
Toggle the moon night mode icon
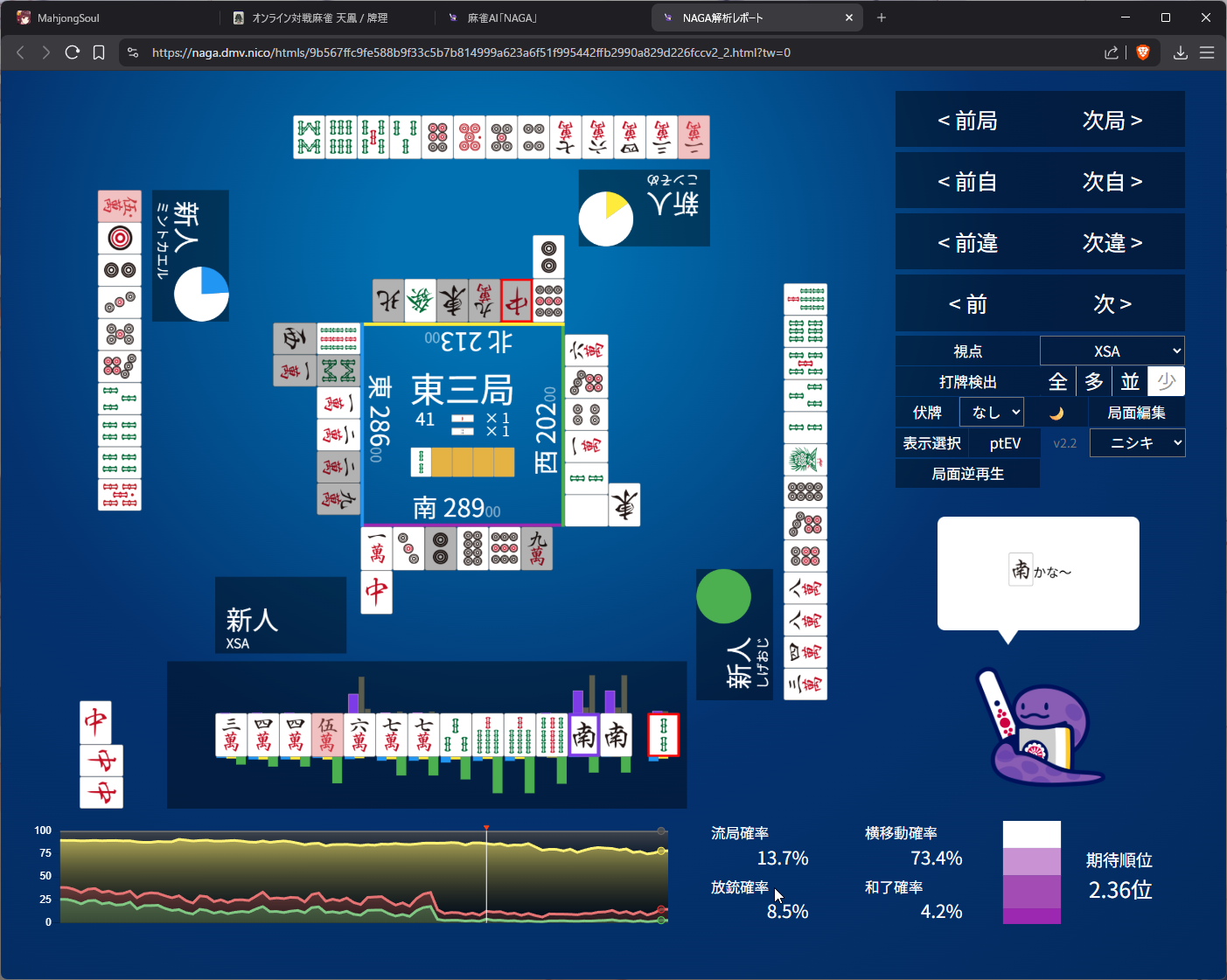pyautogui.click(x=1056, y=413)
